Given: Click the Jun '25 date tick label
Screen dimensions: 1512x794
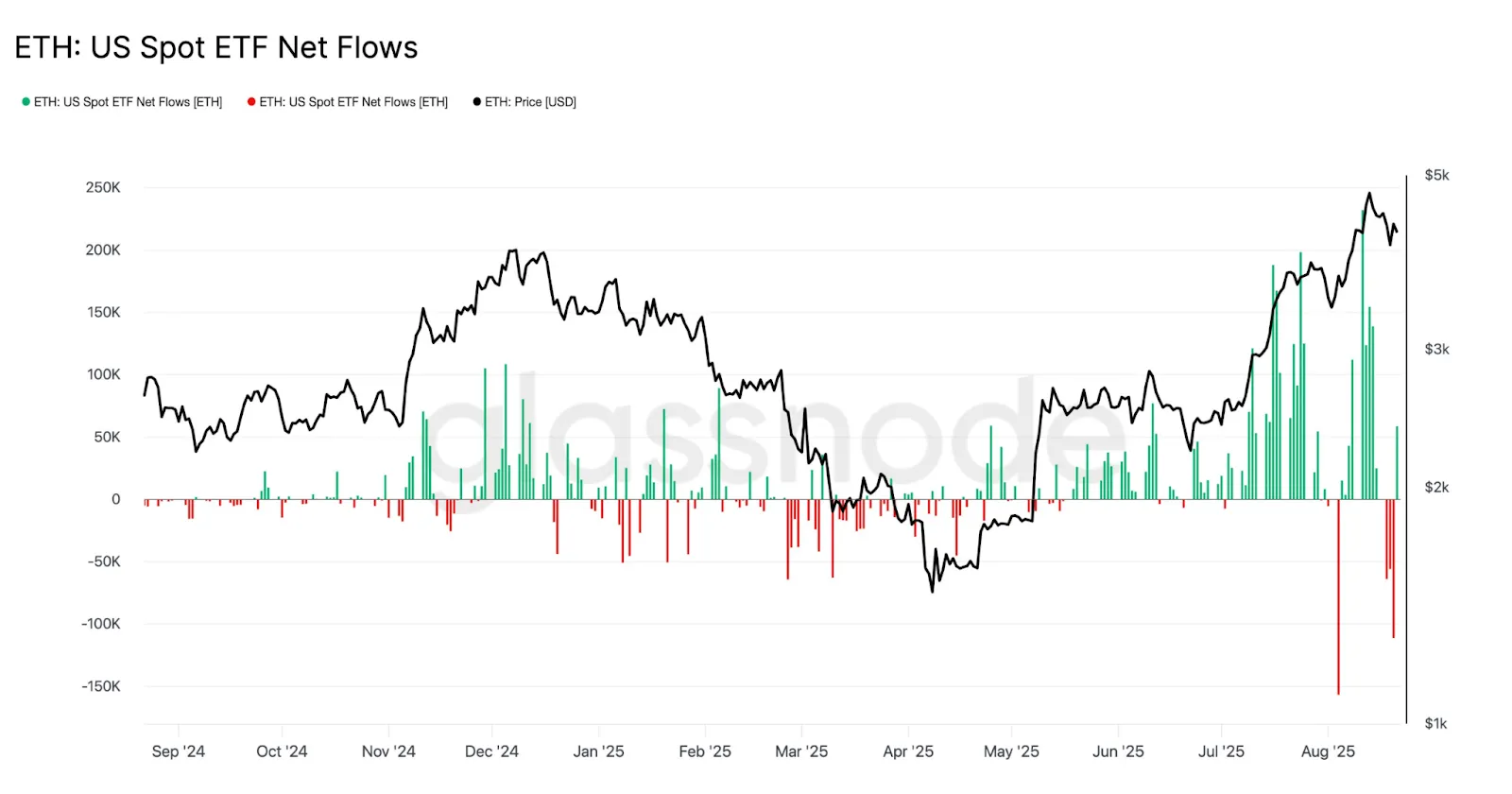Looking at the screenshot, I should pyautogui.click(x=1118, y=751).
